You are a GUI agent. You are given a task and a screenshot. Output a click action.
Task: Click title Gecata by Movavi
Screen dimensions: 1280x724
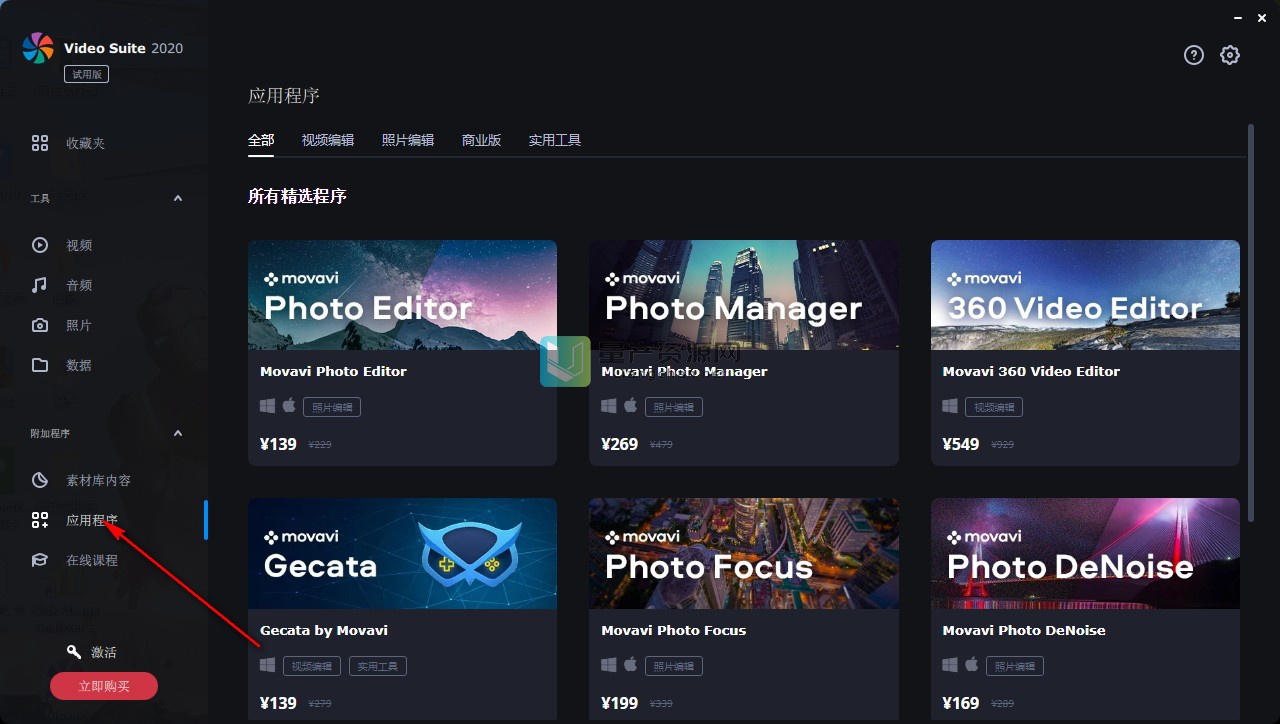(x=324, y=630)
